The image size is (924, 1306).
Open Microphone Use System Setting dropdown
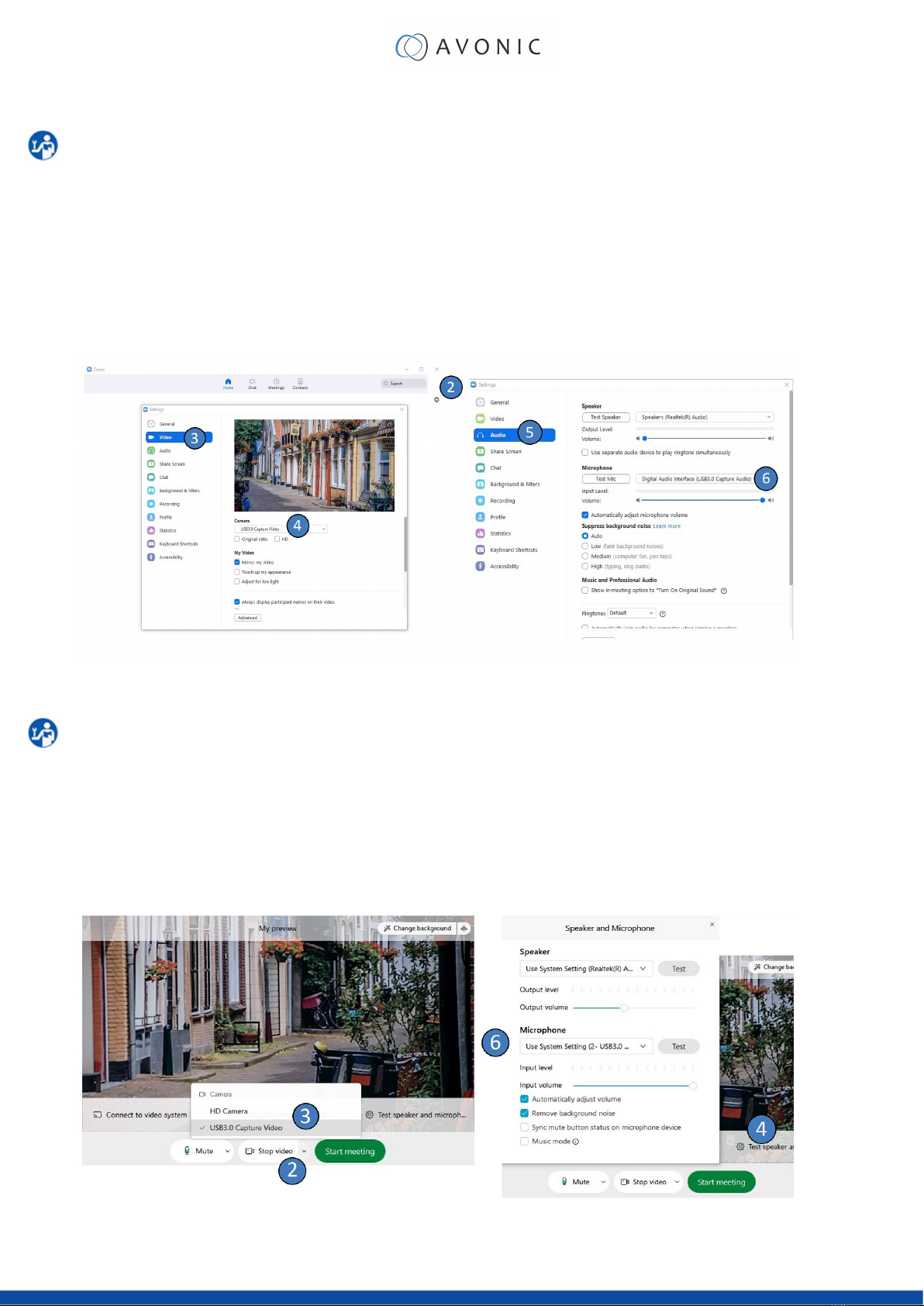pos(586,1046)
